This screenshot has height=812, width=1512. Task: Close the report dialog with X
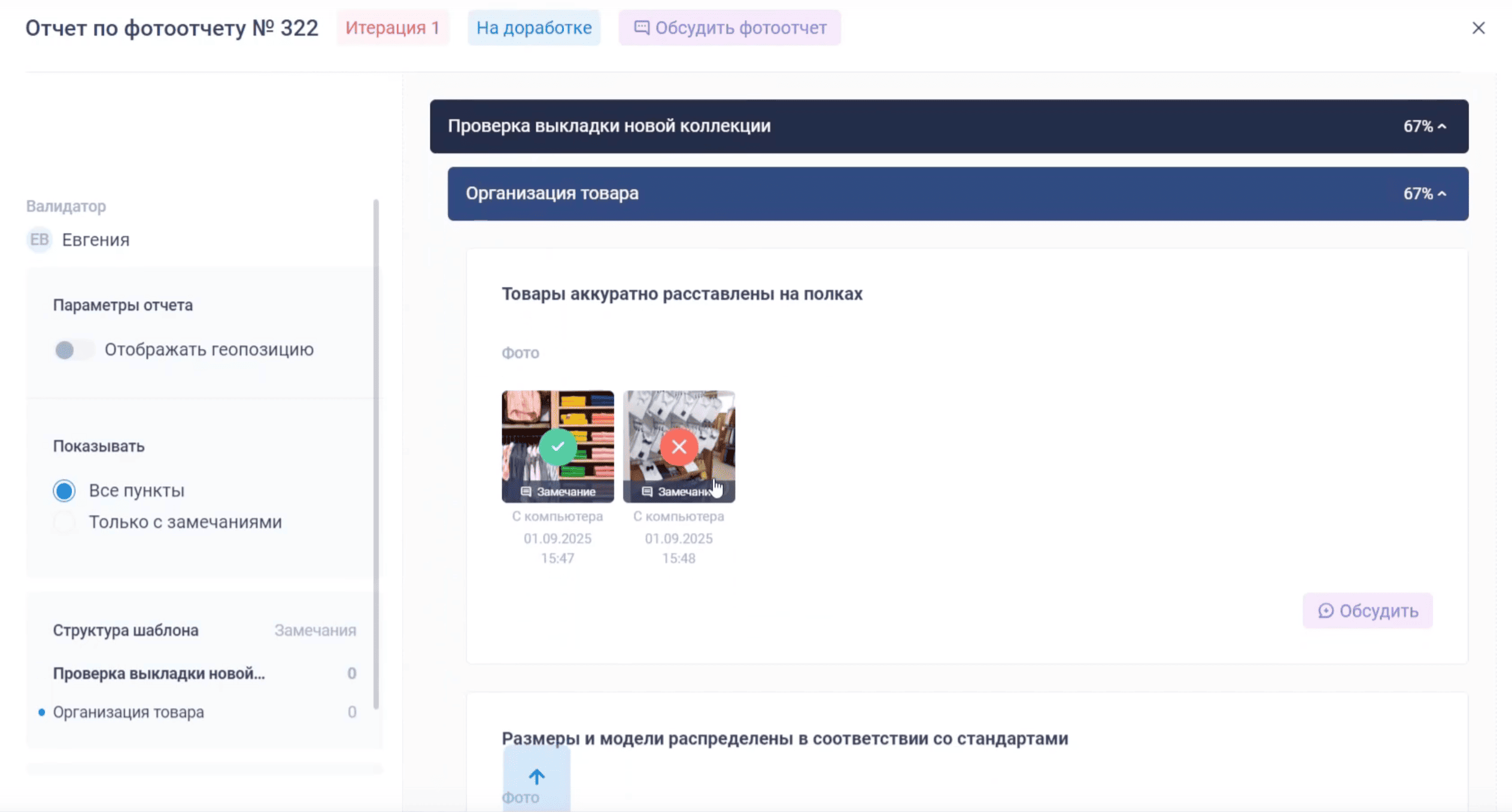pos(1478,28)
